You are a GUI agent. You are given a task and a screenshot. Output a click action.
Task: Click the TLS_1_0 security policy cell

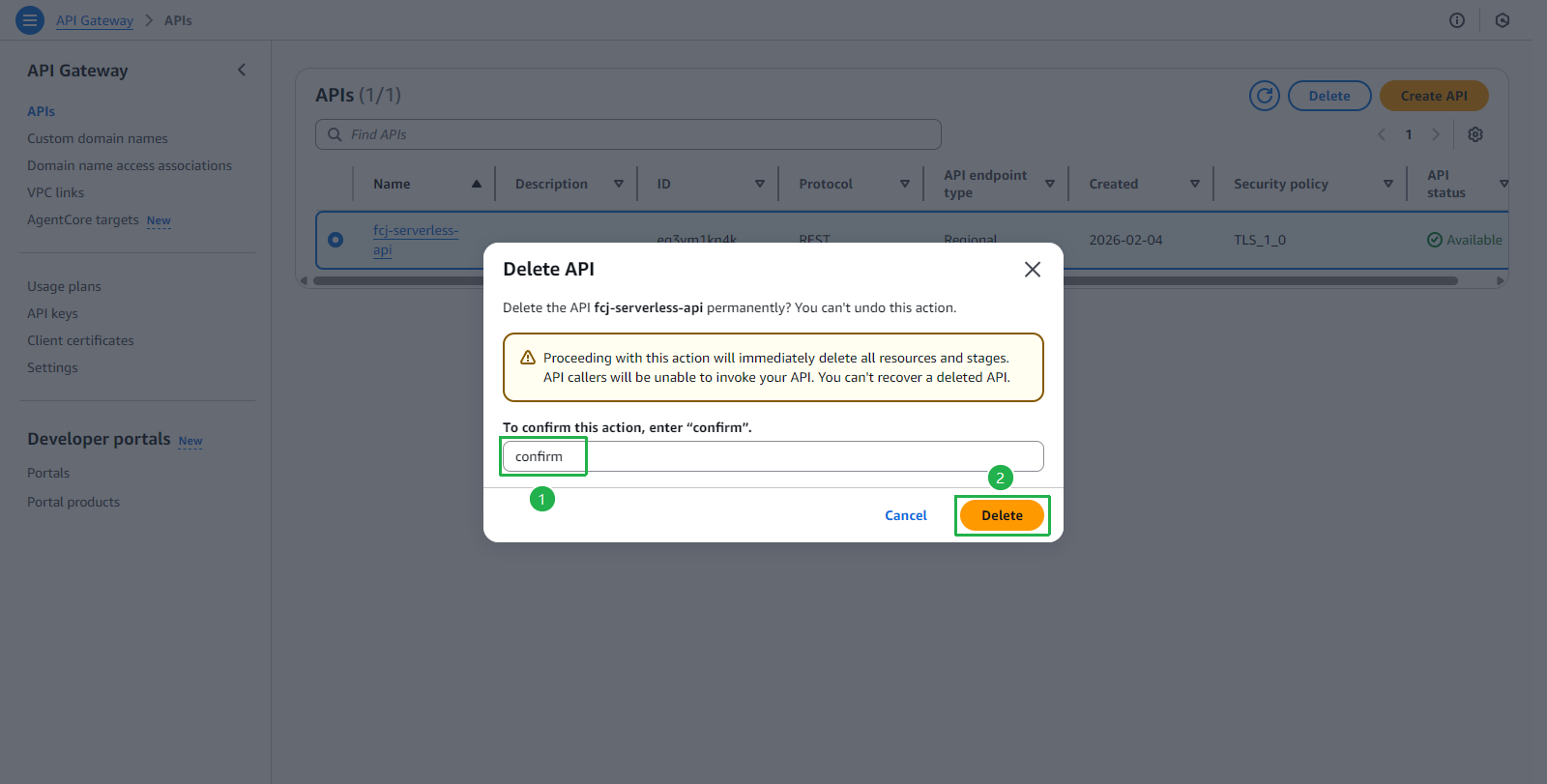coord(1260,240)
